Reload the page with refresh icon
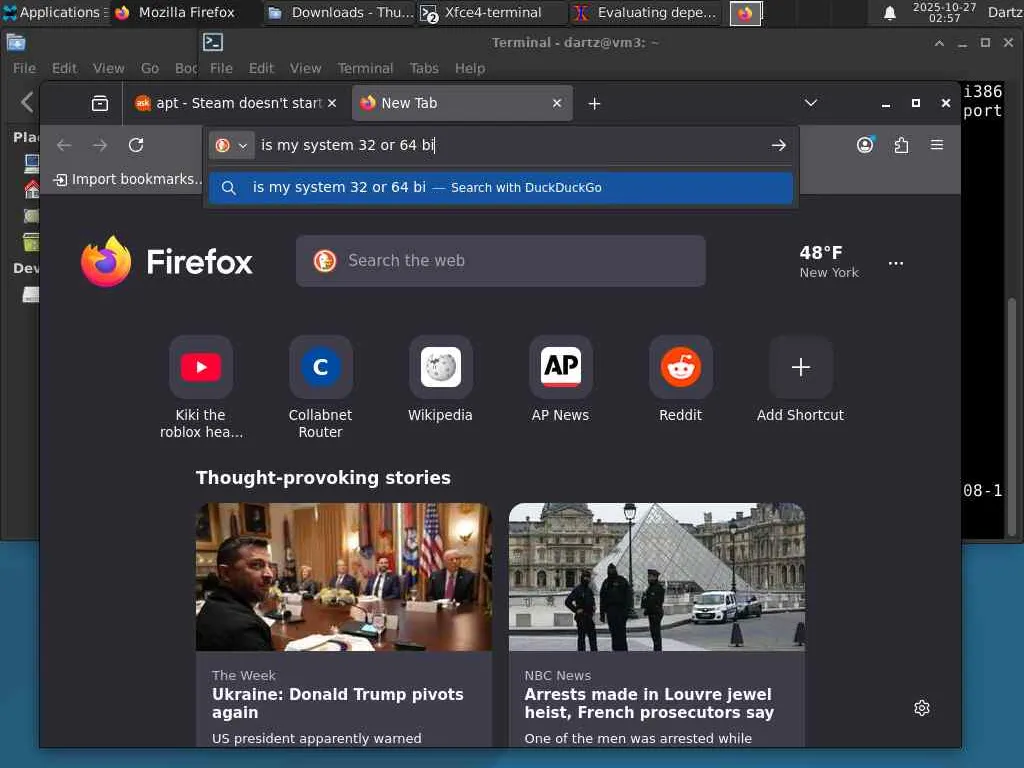 click(x=136, y=145)
